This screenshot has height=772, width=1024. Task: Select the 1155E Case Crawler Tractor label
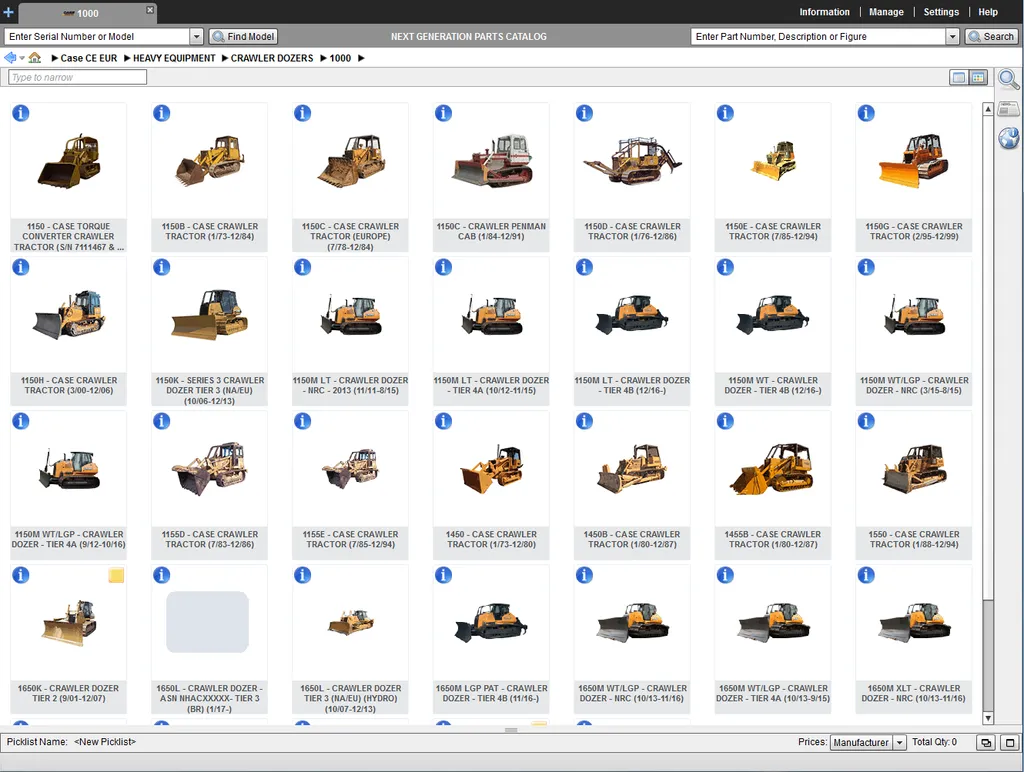pyautogui.click(x=351, y=539)
